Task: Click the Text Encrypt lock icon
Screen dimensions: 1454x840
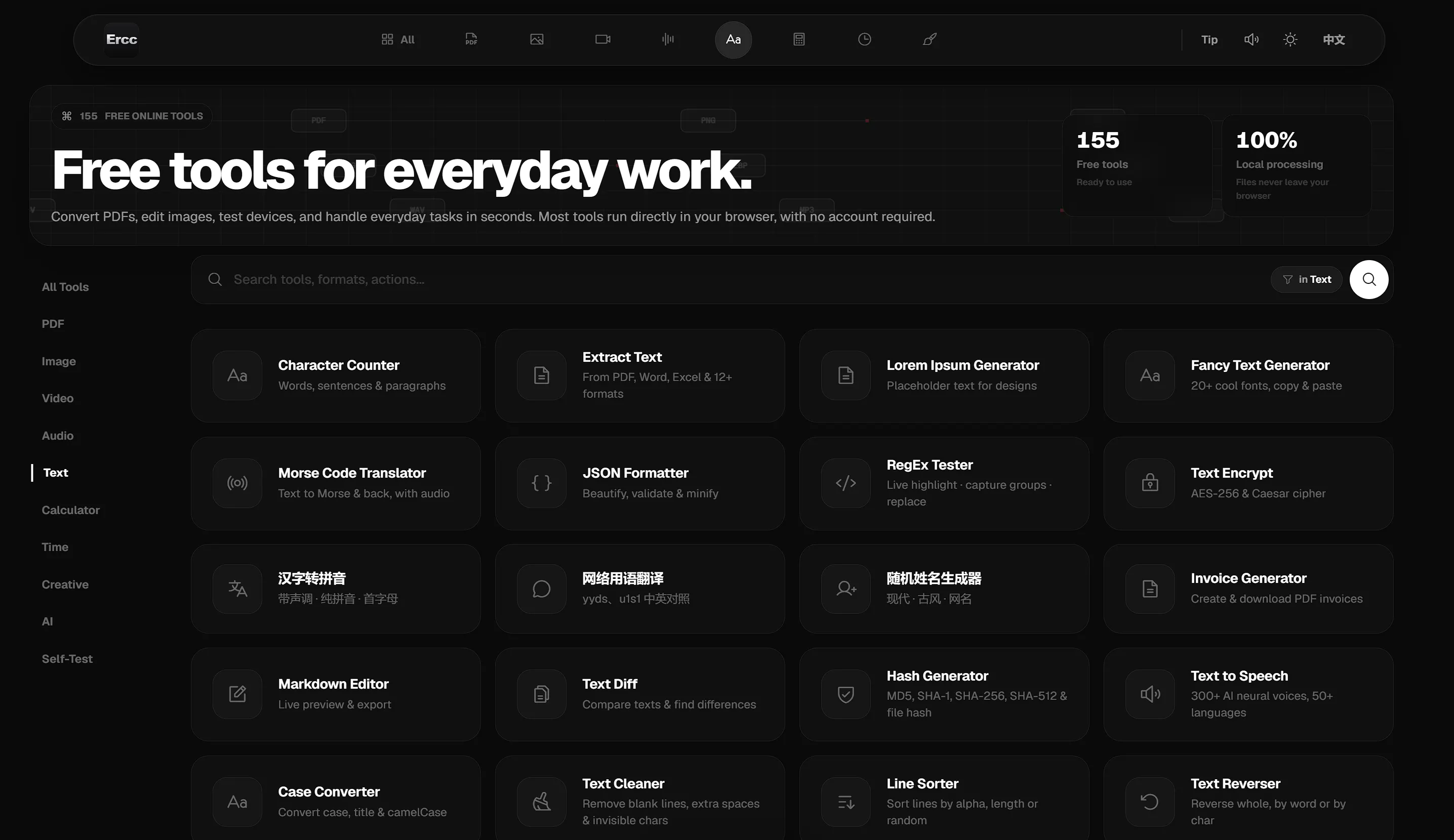Action: (x=1149, y=483)
